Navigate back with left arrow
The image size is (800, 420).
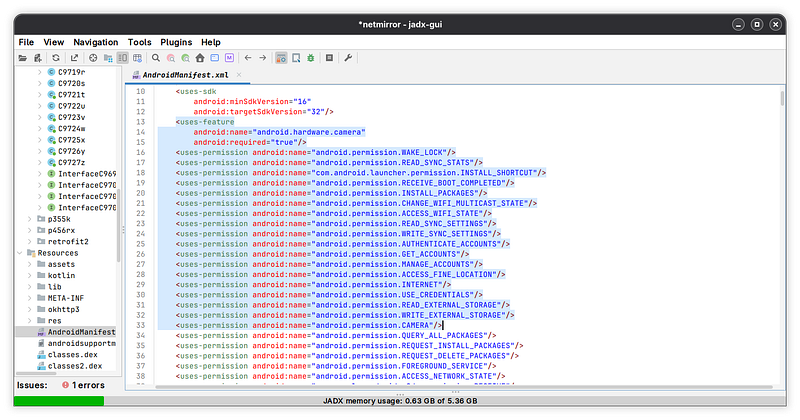248,58
